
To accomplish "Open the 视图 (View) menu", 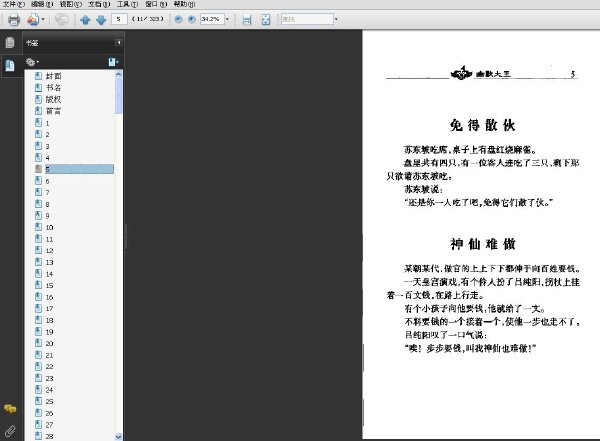I will point(71,4).
